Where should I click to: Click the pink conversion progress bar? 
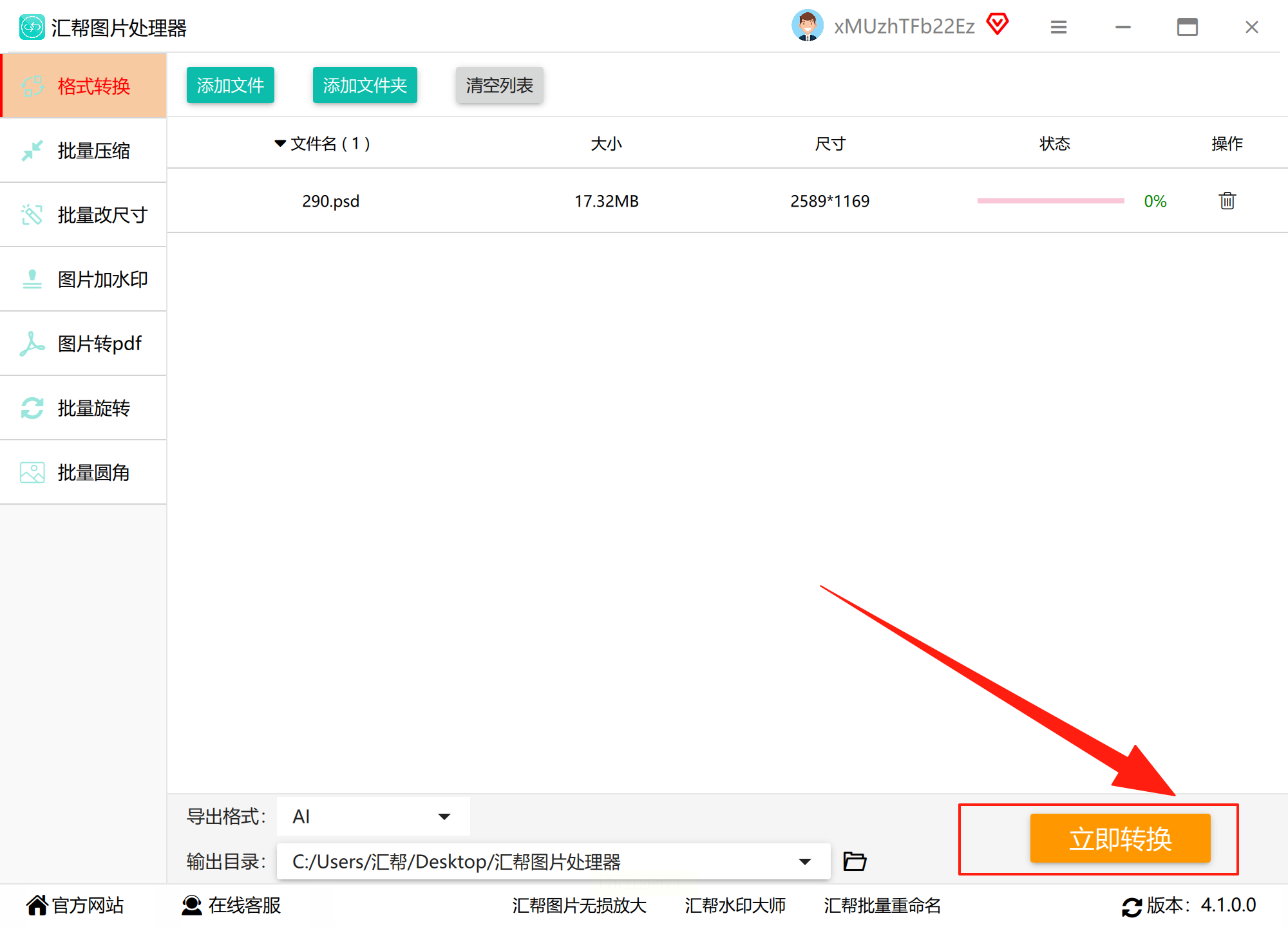click(1050, 201)
